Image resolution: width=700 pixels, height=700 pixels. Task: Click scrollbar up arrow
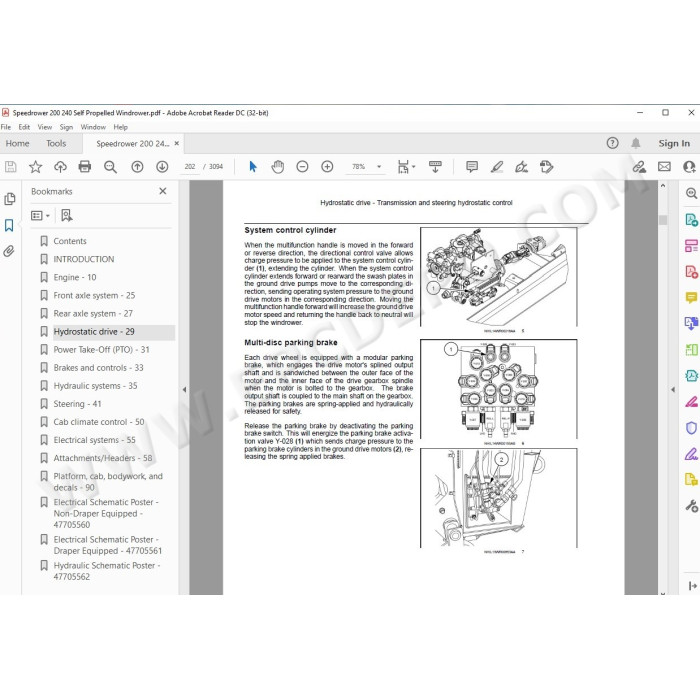(x=663, y=185)
